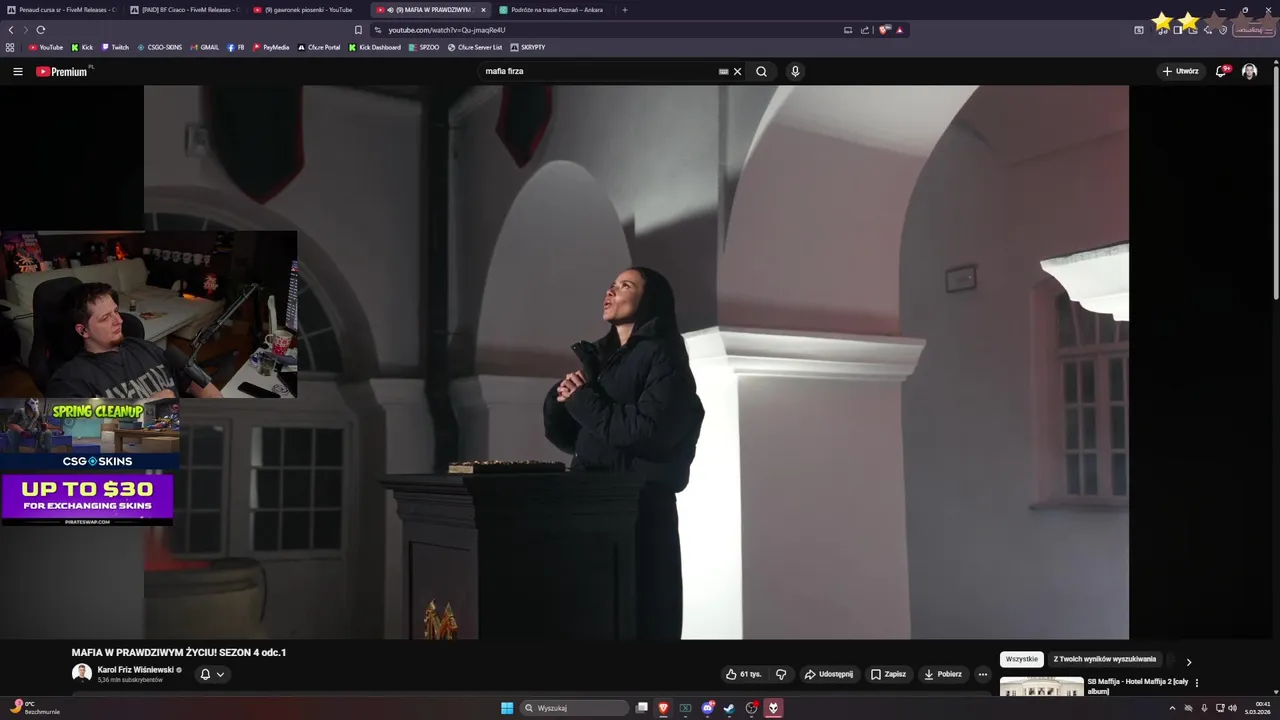1280x720 pixels.
Task: Open Cfx.re Portal bookmark
Action: 319,47
